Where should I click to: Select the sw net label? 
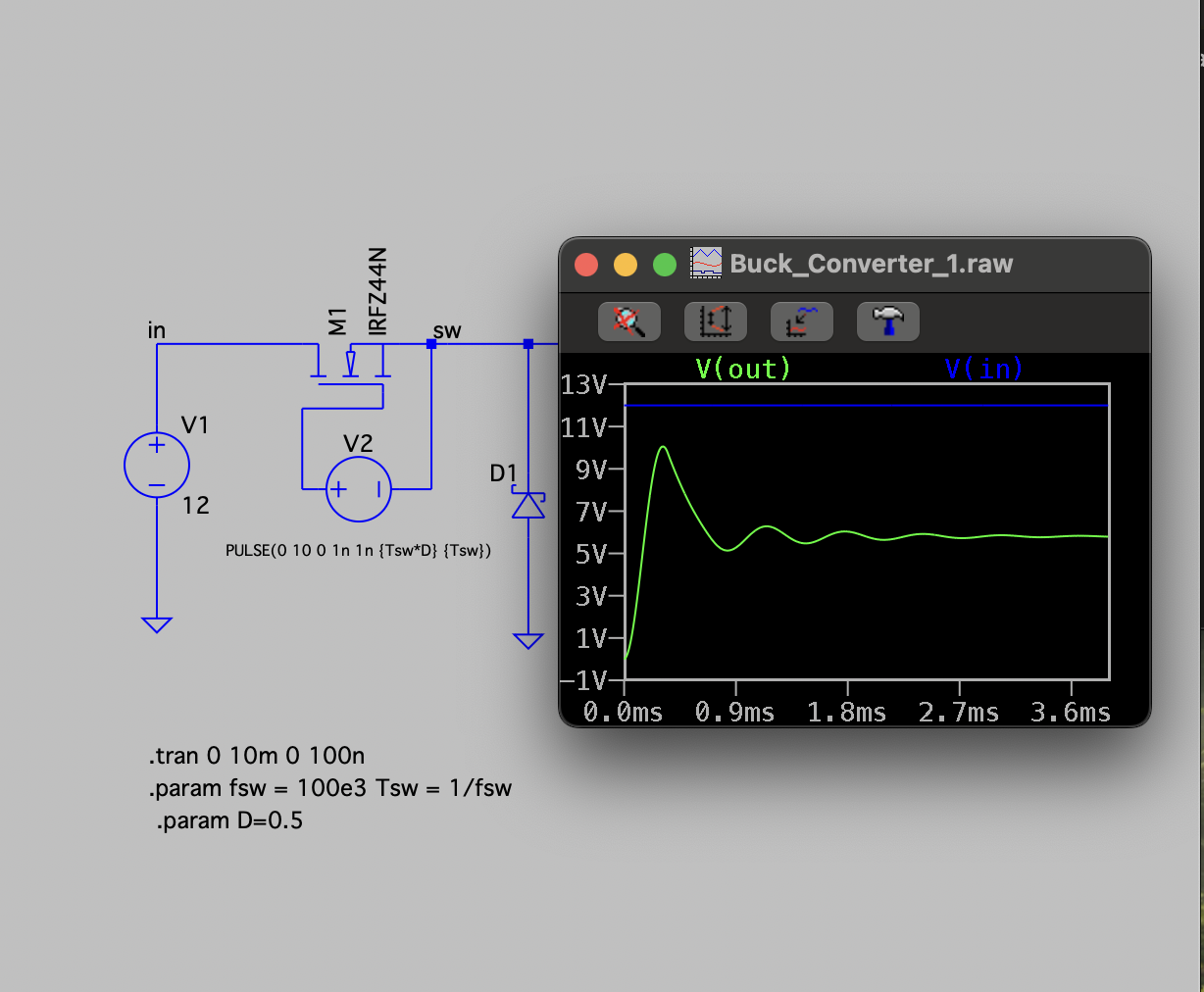pyautogui.click(x=447, y=330)
